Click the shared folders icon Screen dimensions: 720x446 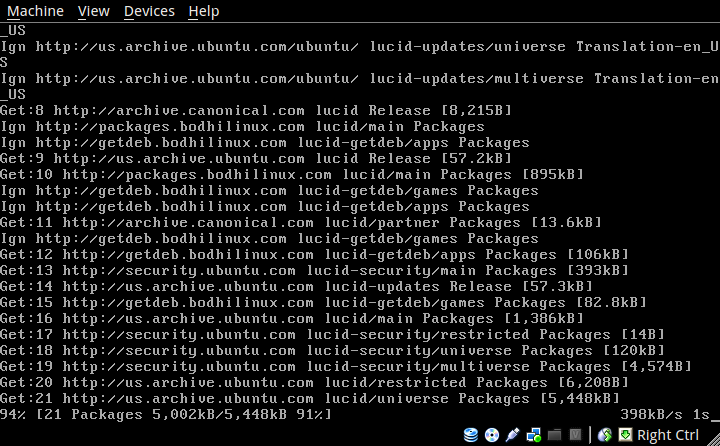point(553,435)
